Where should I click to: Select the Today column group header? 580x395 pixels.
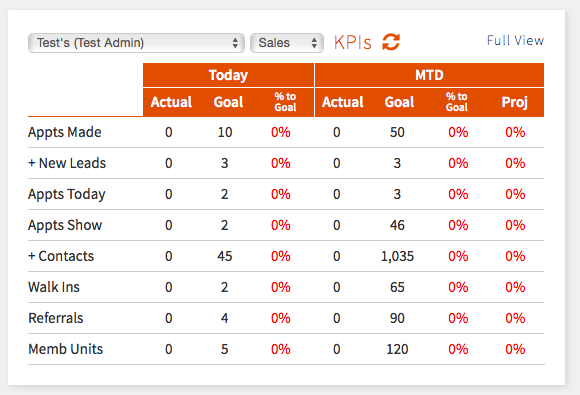228,75
